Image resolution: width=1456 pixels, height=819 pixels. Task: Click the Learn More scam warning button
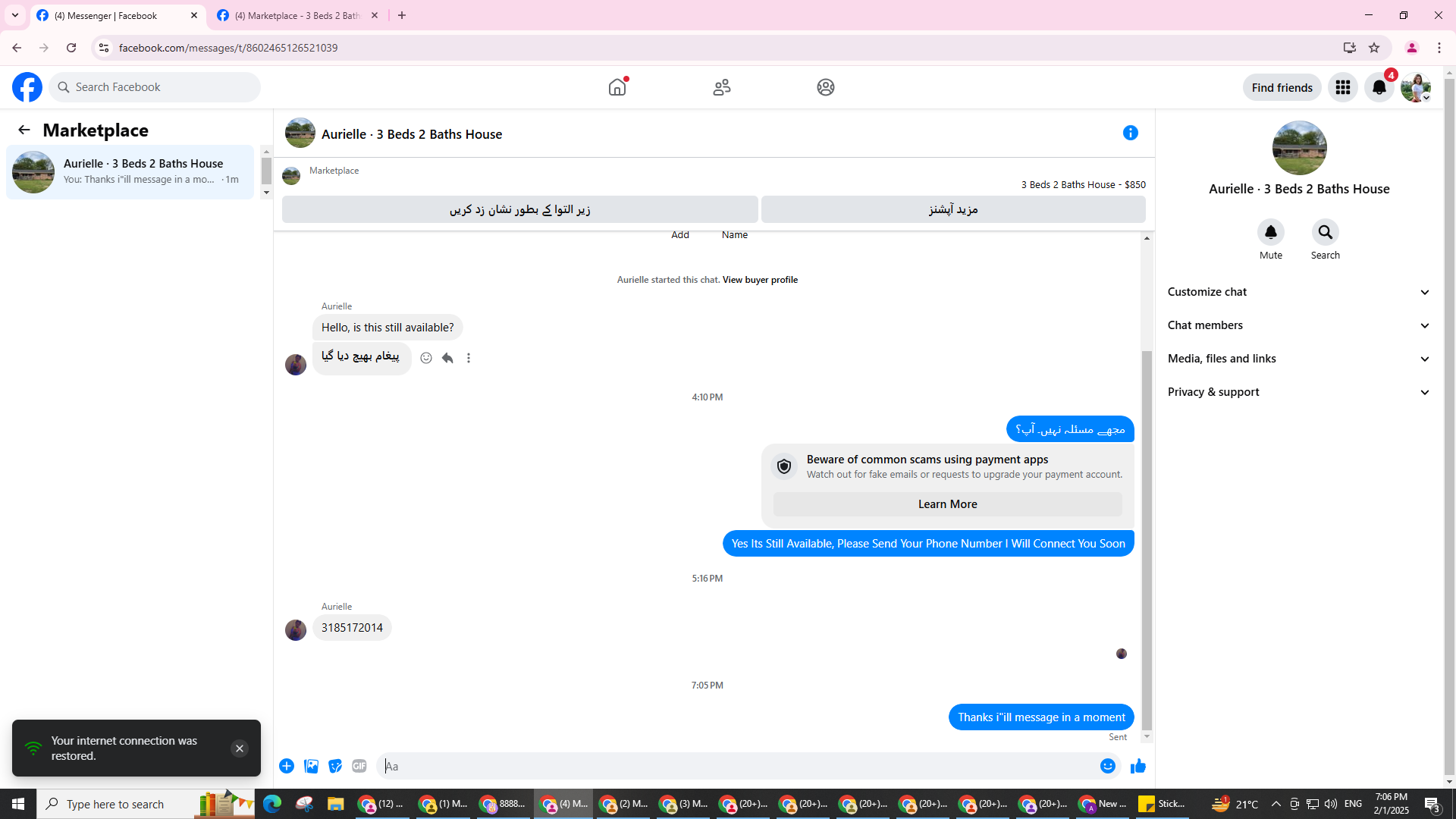tap(947, 504)
